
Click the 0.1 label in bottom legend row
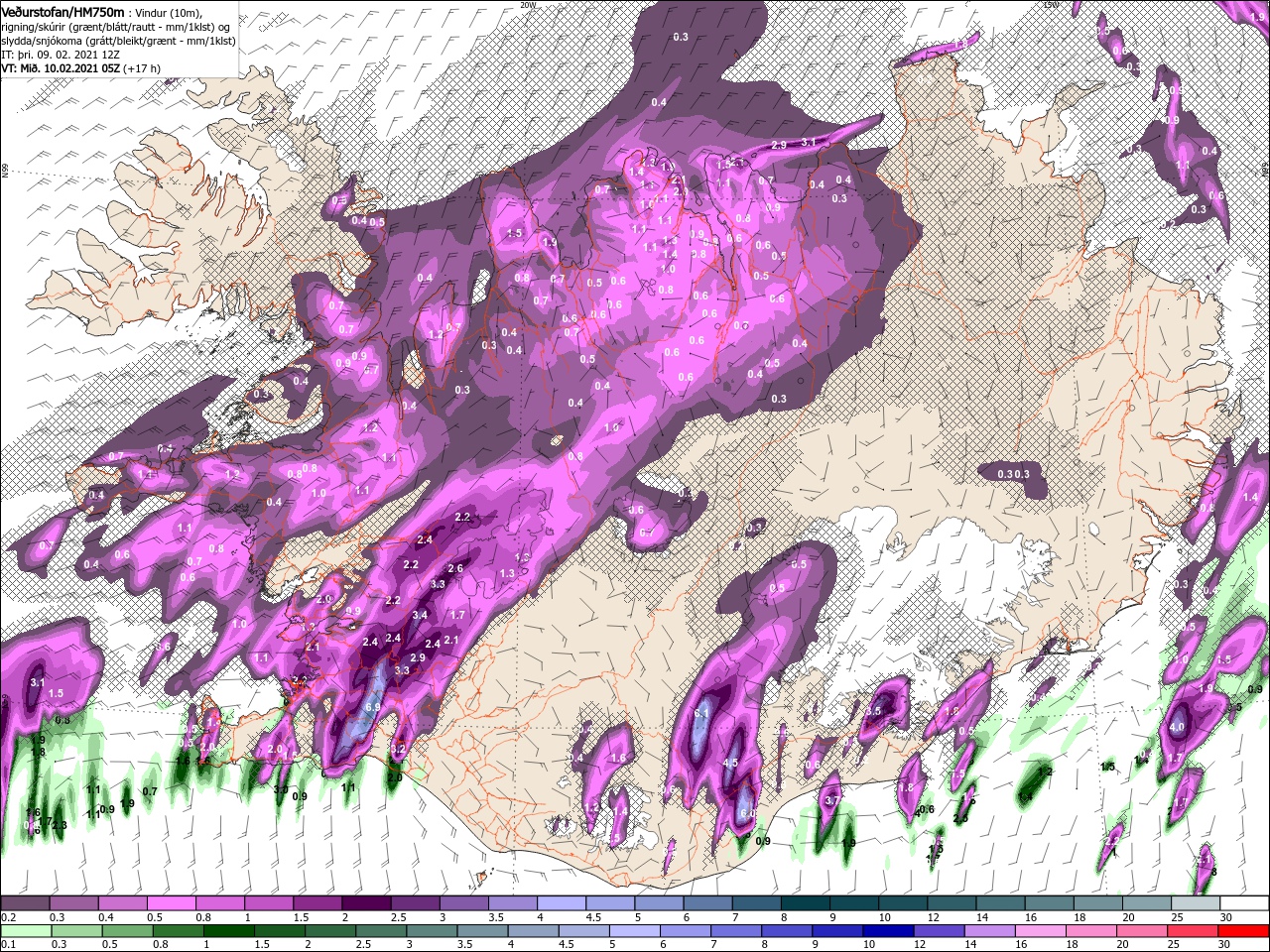pos(8,944)
